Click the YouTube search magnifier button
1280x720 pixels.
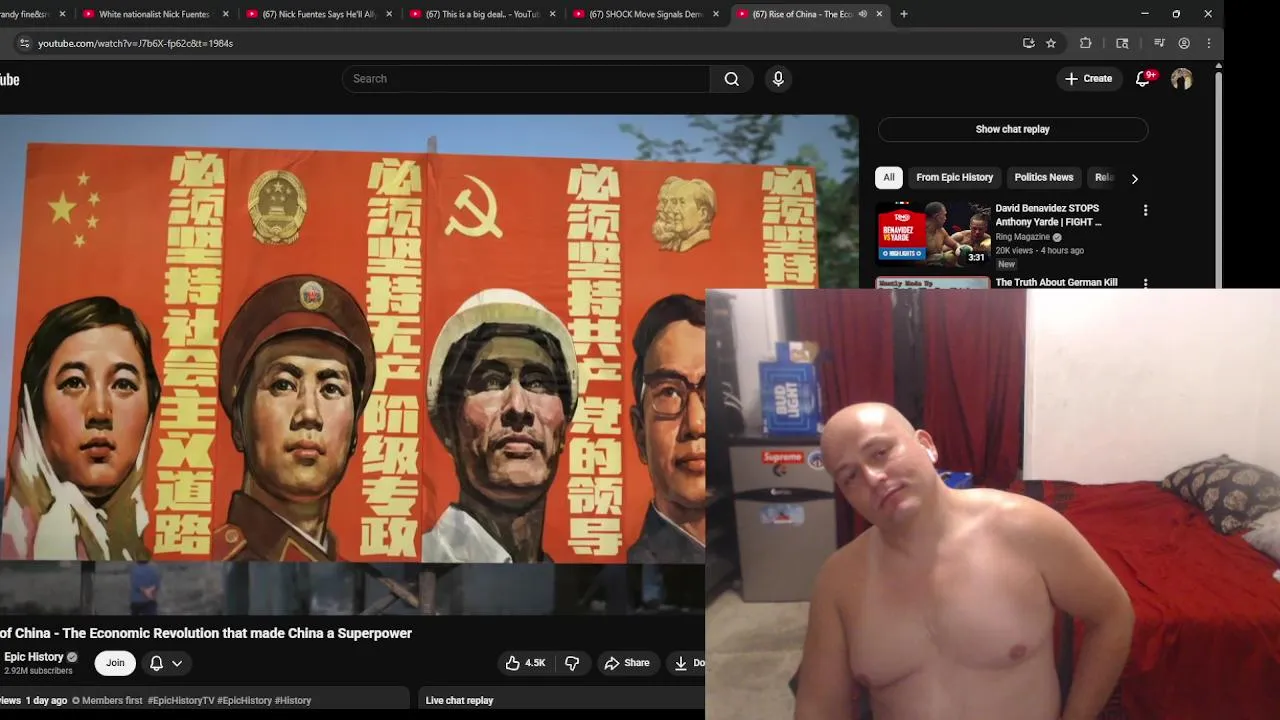click(731, 79)
